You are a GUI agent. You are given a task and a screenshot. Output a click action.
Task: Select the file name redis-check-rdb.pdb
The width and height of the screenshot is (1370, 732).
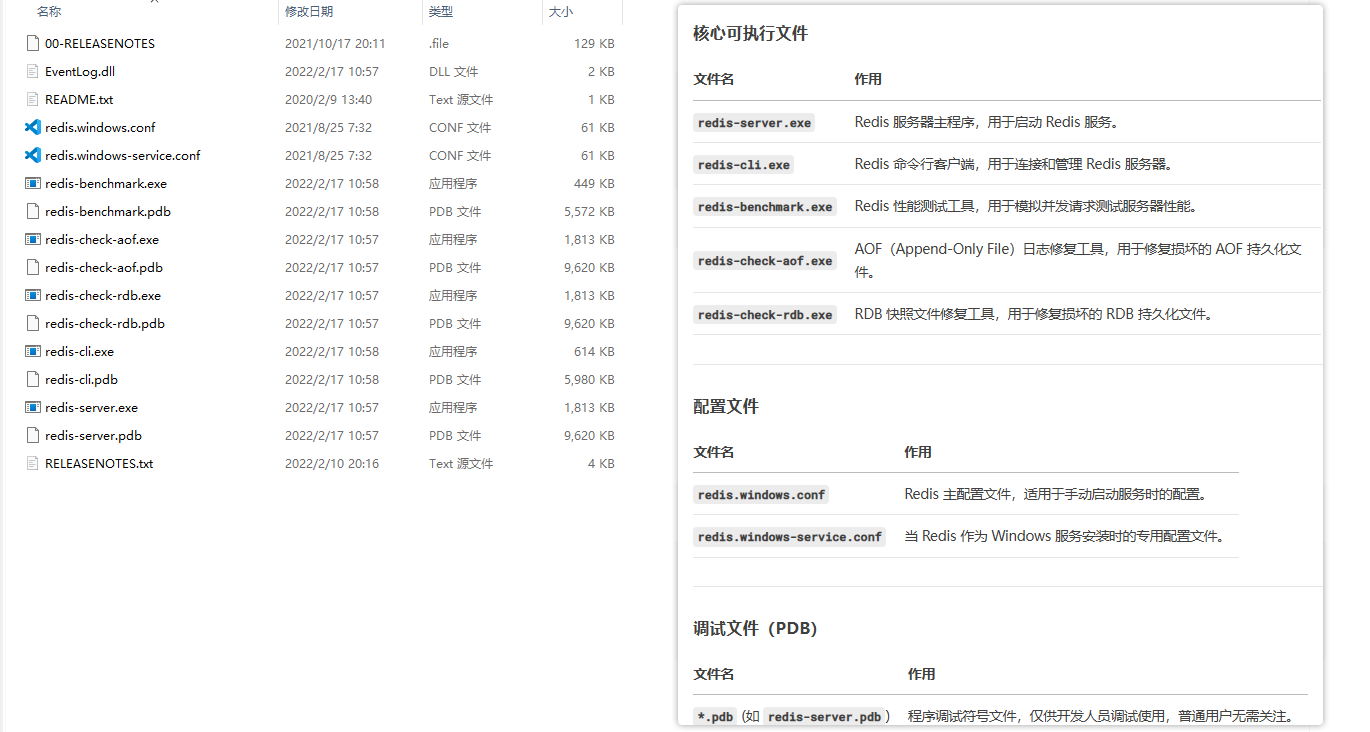click(105, 323)
